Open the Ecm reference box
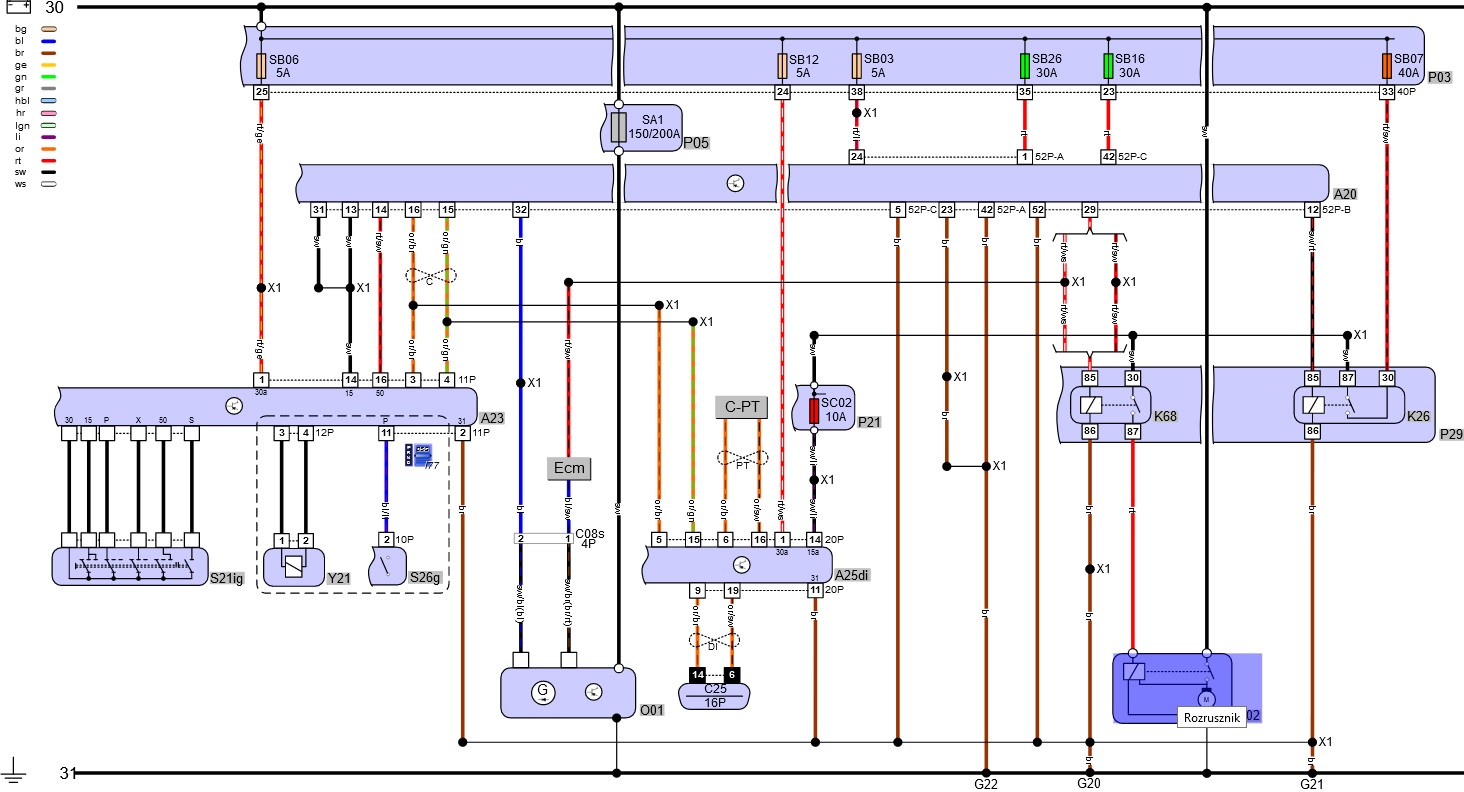The image size is (1464, 792). click(x=568, y=468)
